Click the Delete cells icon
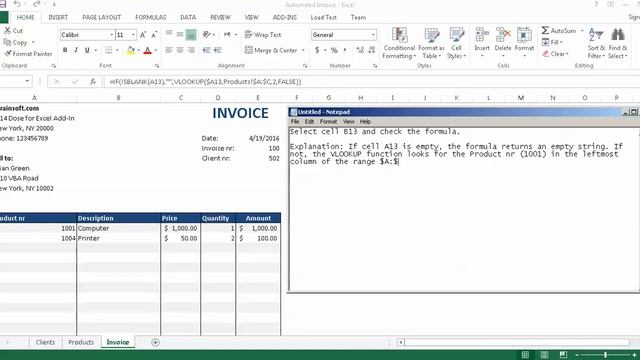The height and width of the screenshot is (360, 640). click(503, 35)
